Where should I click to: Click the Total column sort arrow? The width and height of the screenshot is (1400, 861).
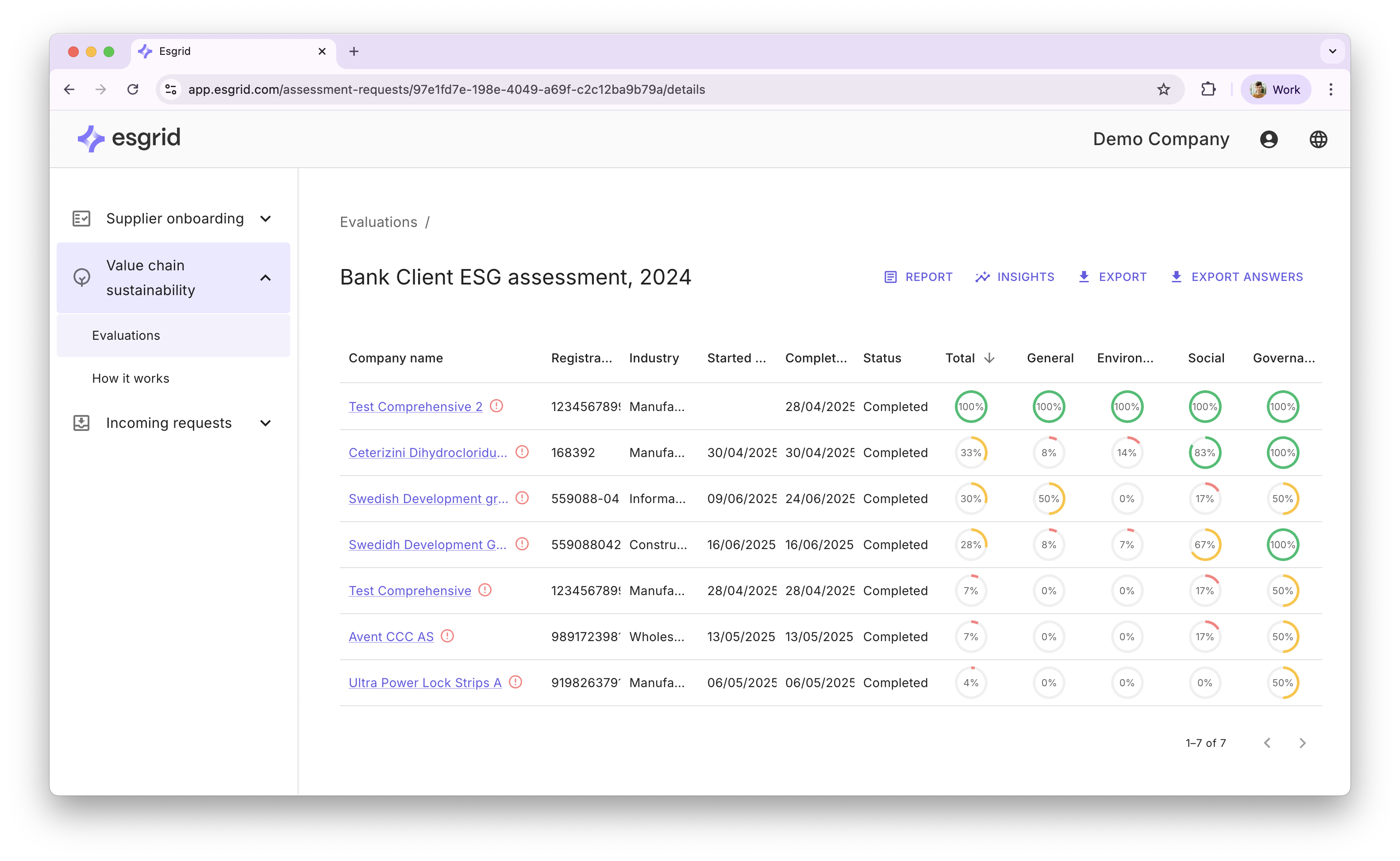pyautogui.click(x=989, y=357)
